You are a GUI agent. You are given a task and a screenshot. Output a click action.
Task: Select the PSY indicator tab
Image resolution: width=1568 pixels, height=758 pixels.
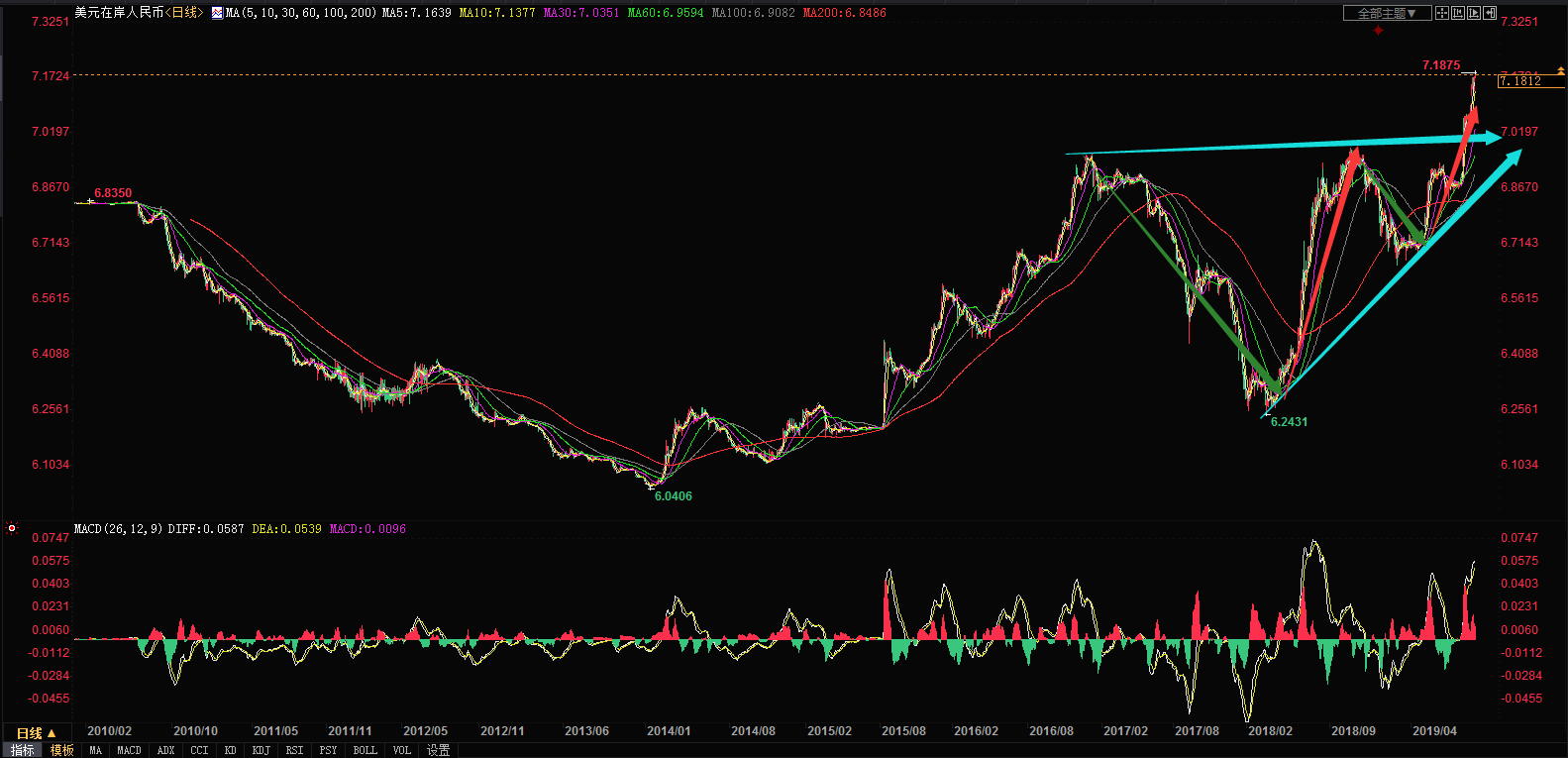tap(328, 750)
